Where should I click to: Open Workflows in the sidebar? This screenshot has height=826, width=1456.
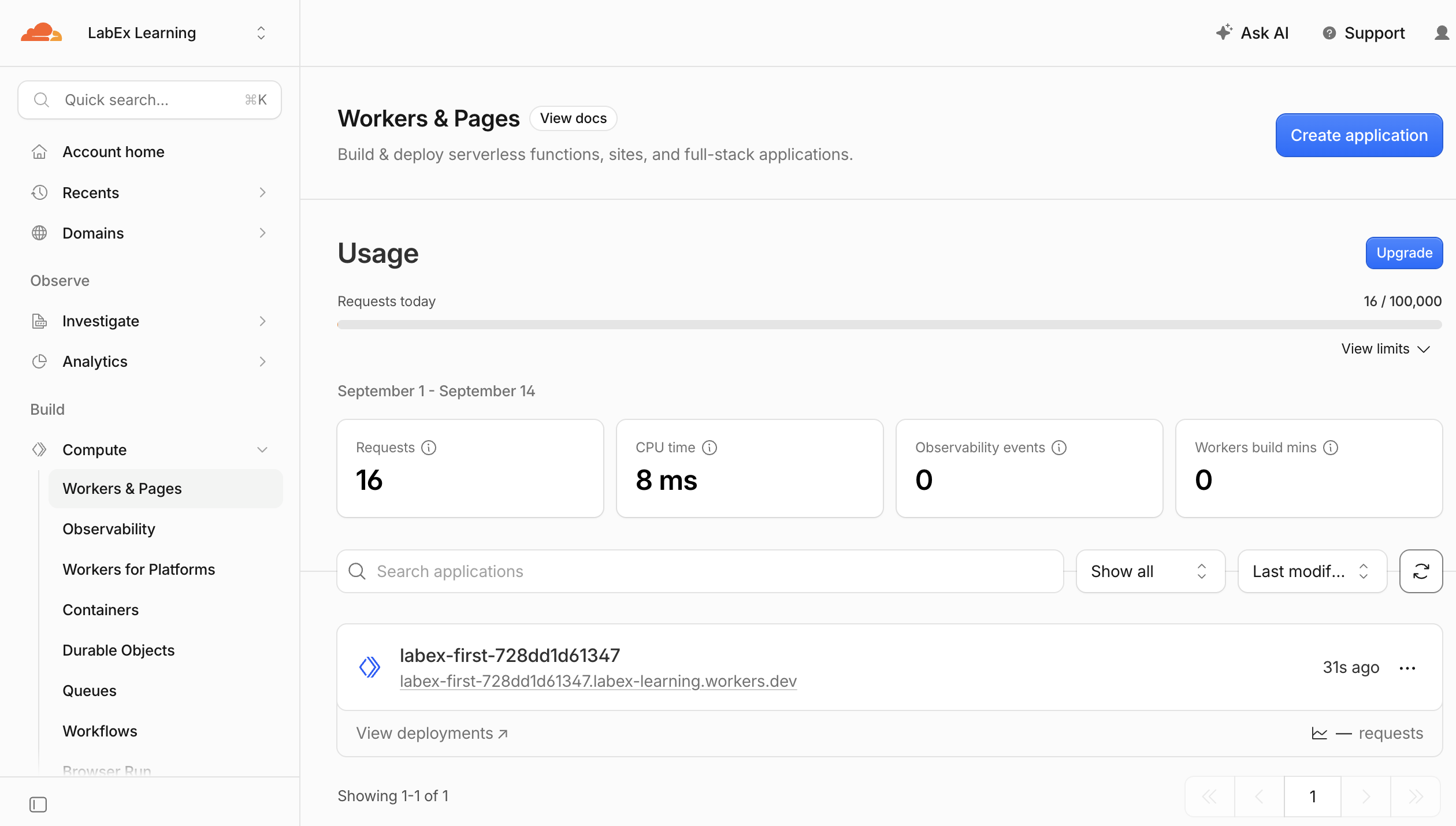tap(100, 731)
